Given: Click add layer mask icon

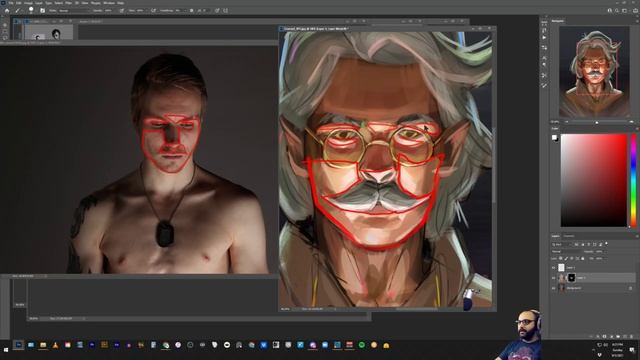Looking at the screenshot, I should (604, 337).
